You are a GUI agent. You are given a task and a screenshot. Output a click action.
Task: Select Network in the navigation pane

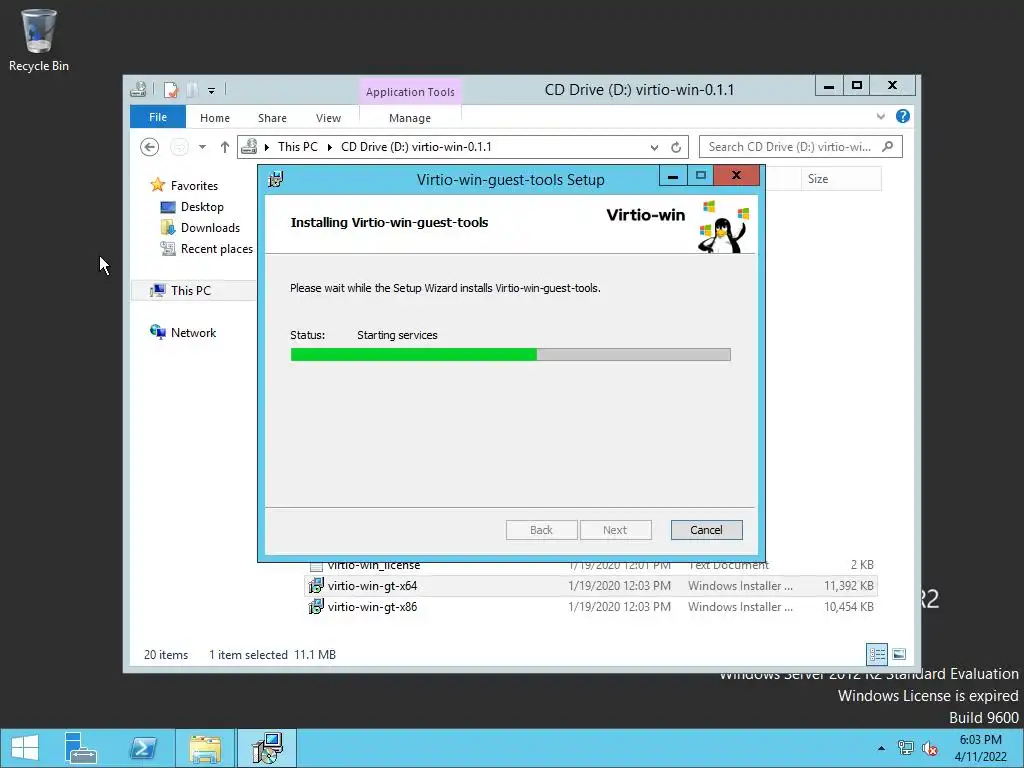(193, 332)
